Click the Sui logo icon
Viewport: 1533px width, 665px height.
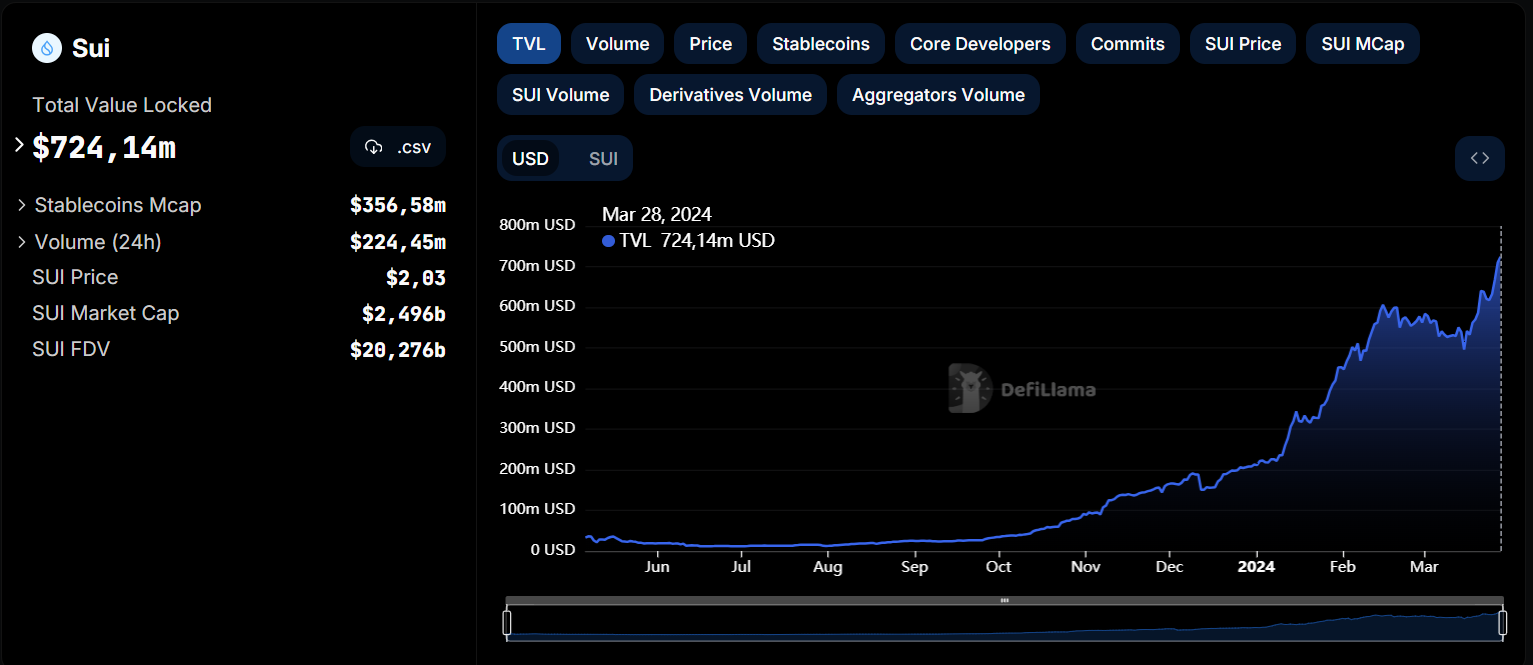[x=47, y=48]
